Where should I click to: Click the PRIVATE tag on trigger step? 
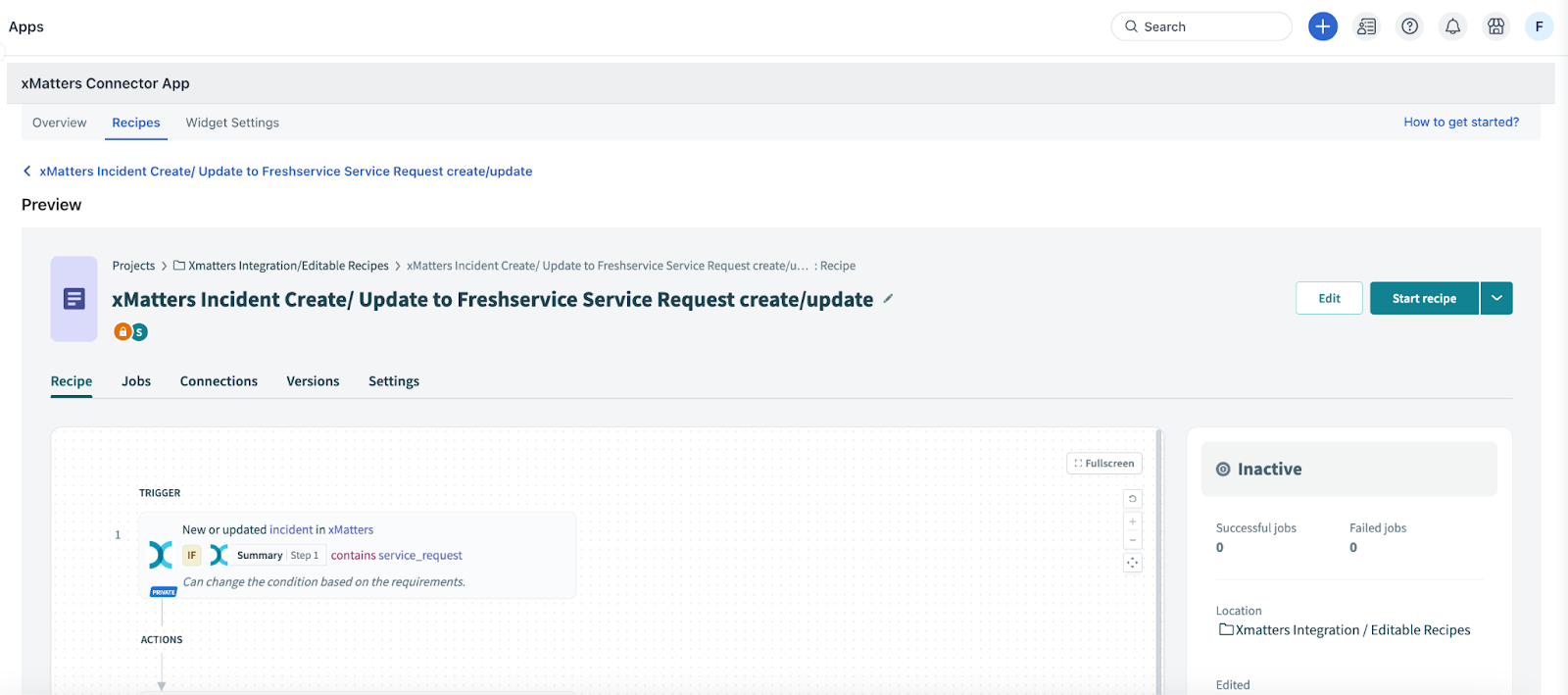click(163, 592)
